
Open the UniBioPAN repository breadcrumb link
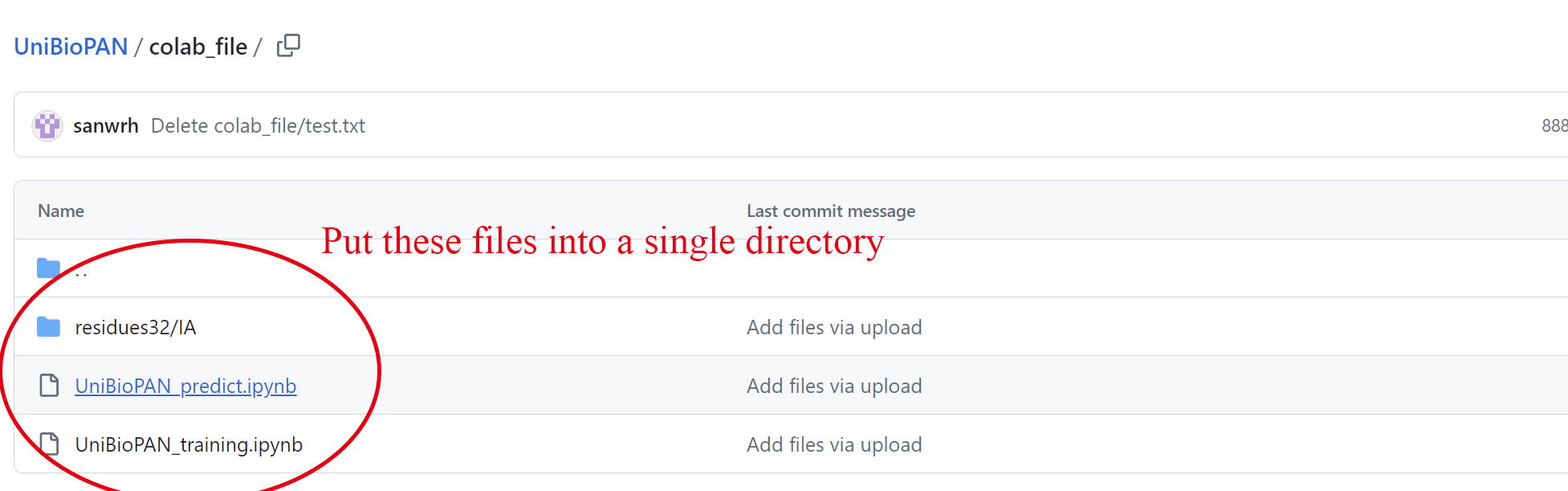click(x=71, y=47)
